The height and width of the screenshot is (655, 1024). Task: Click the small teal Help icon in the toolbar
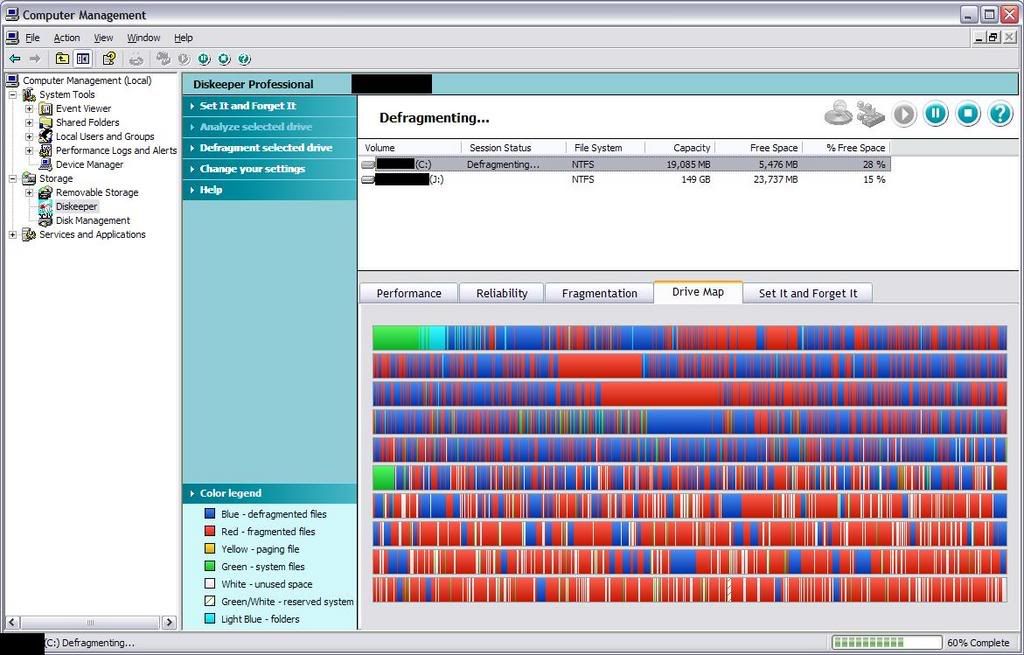[244, 59]
